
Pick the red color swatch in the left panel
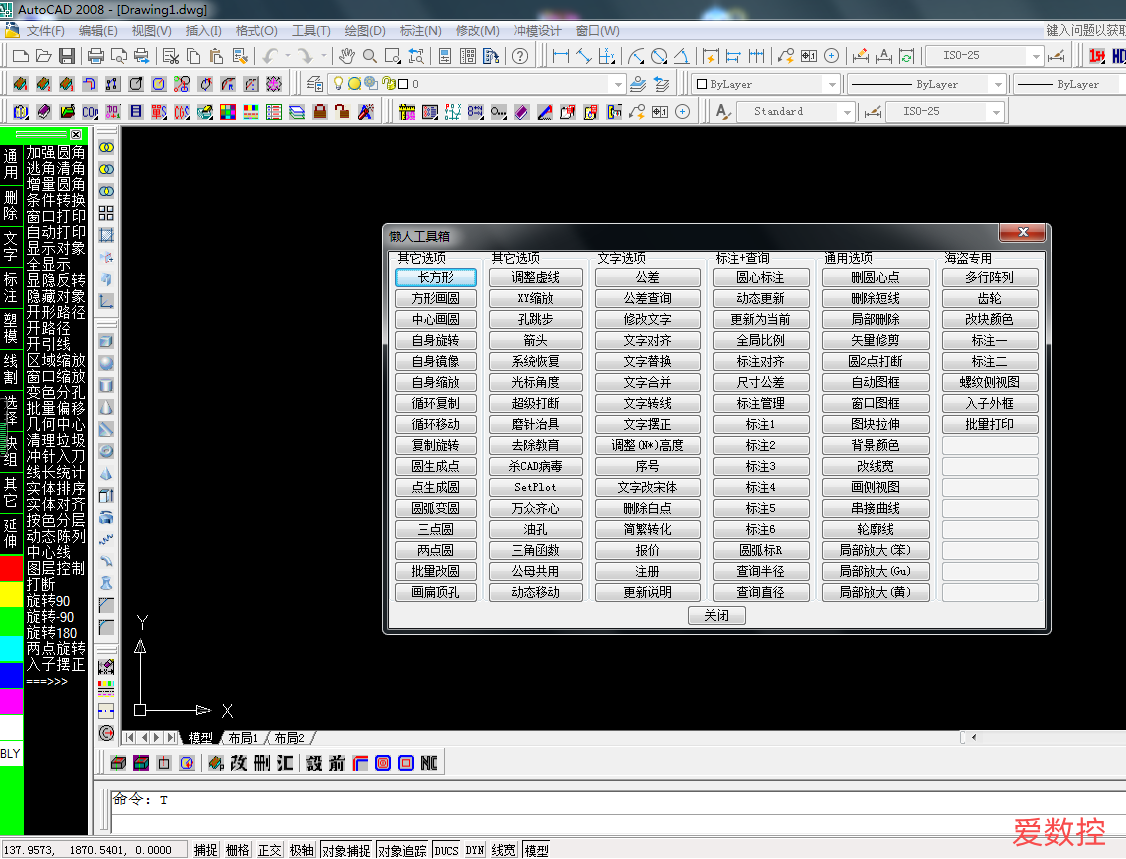pos(11,568)
